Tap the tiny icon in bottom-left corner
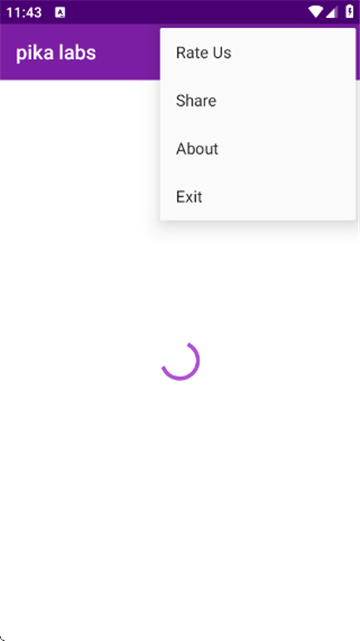This screenshot has height=641, width=360. point(2,638)
